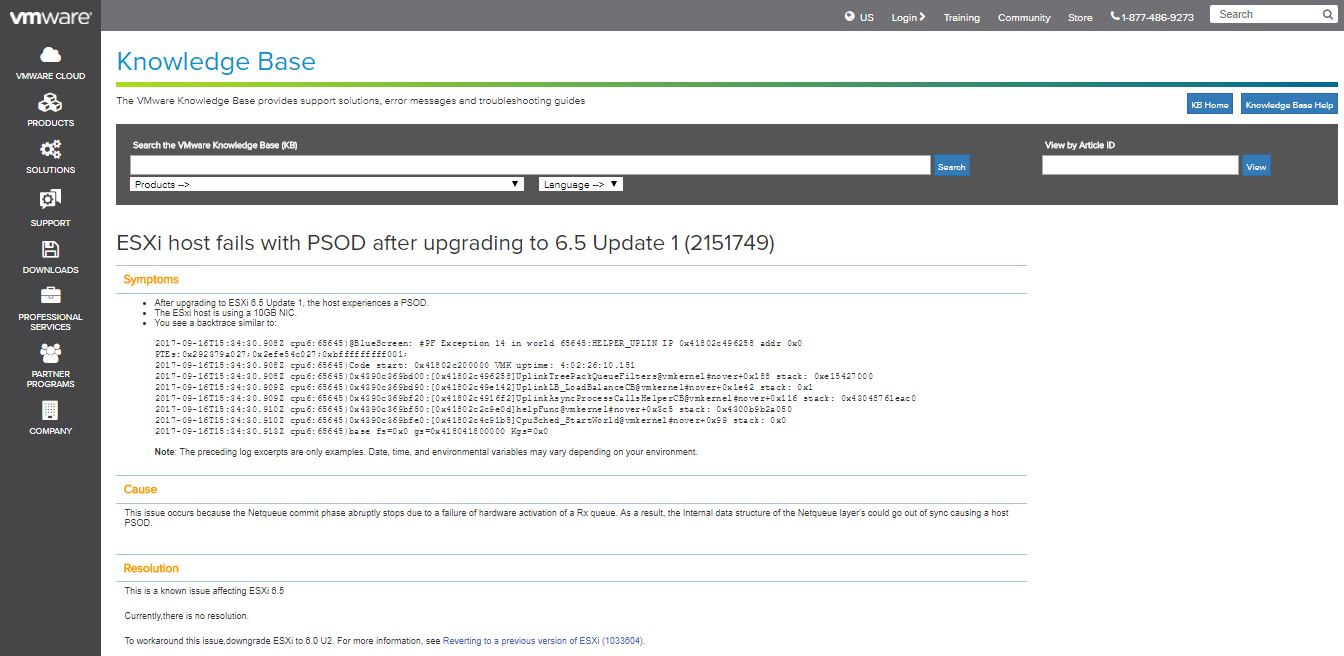Click the Knowledge Base page heading
Screen dimensions: 1344x656
tap(216, 62)
